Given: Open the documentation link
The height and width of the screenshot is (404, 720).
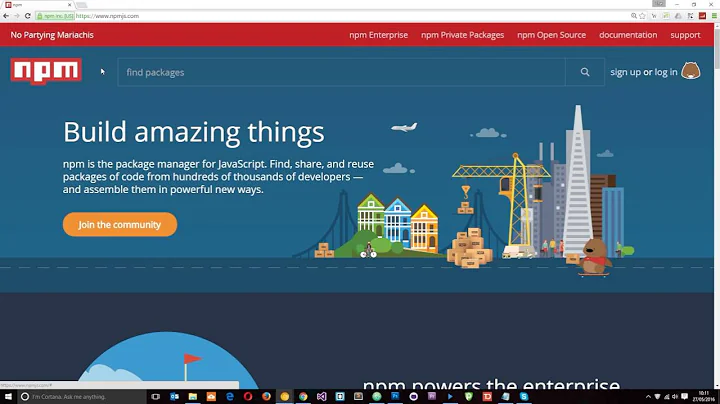Looking at the screenshot, I should (628, 35).
